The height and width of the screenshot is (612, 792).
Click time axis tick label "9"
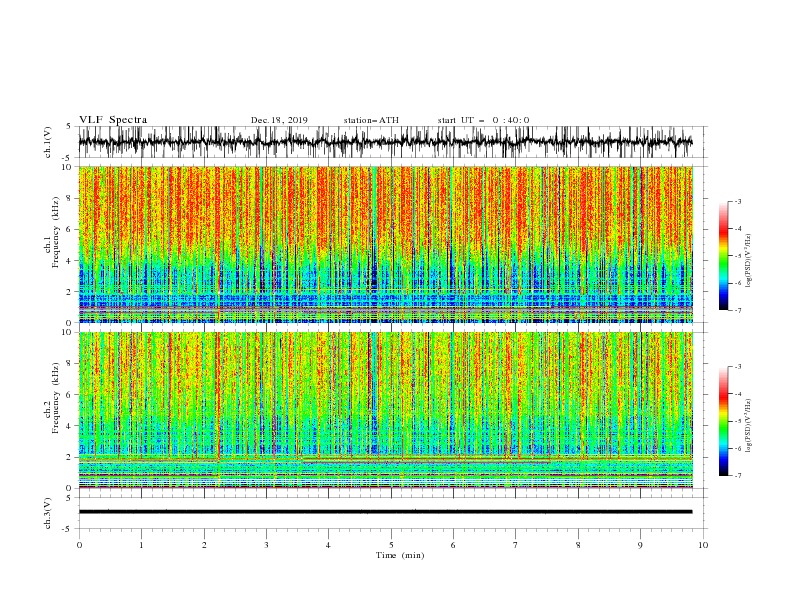point(640,545)
